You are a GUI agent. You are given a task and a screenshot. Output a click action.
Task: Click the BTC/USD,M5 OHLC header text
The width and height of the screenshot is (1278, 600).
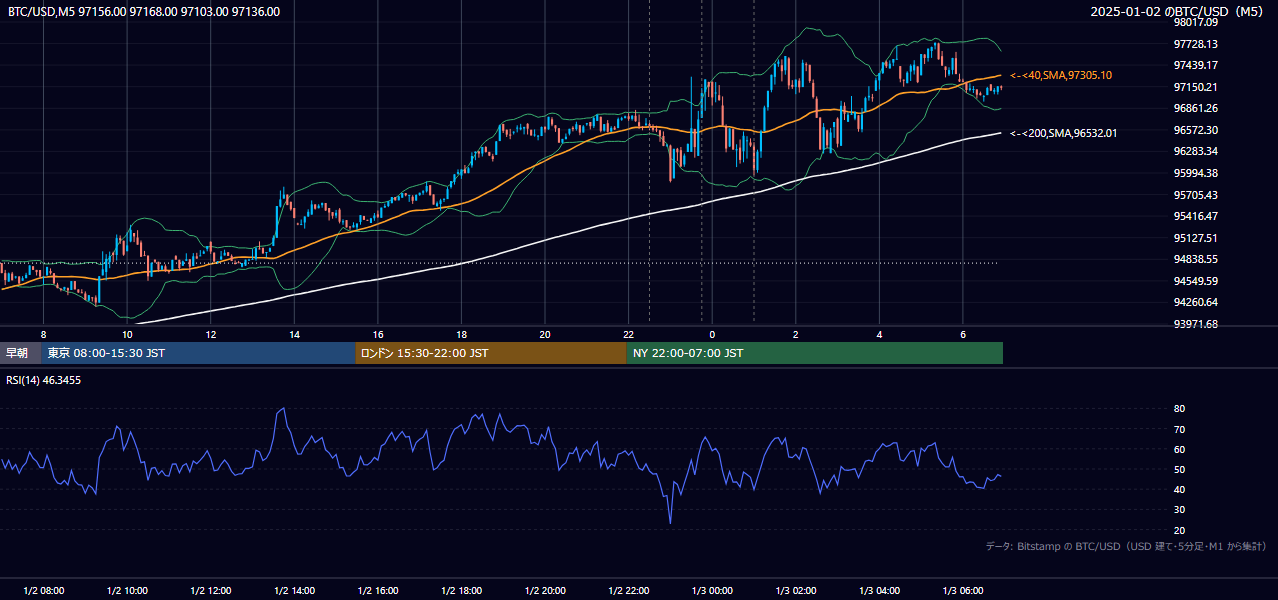pyautogui.click(x=144, y=12)
